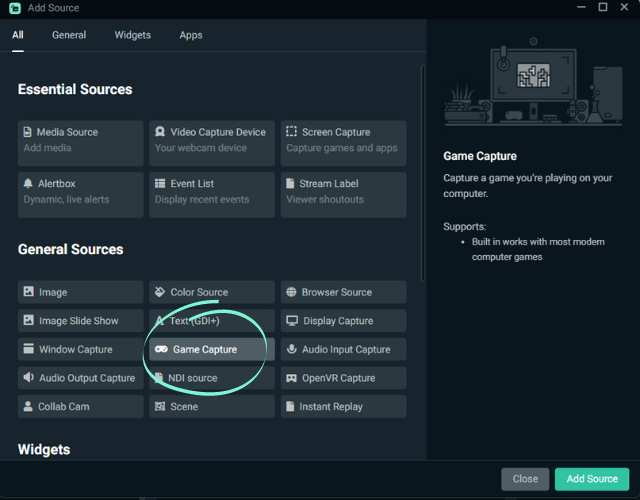Click the source list vertical scrollbar
The width and height of the screenshot is (640, 500).
click(423, 173)
